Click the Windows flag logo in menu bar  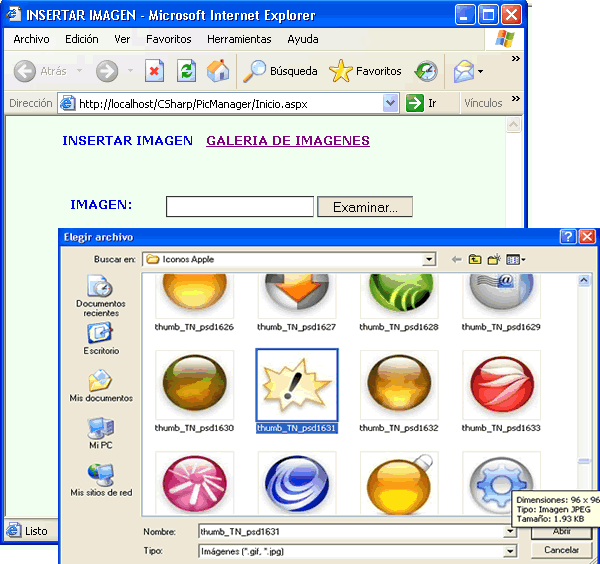pos(504,39)
